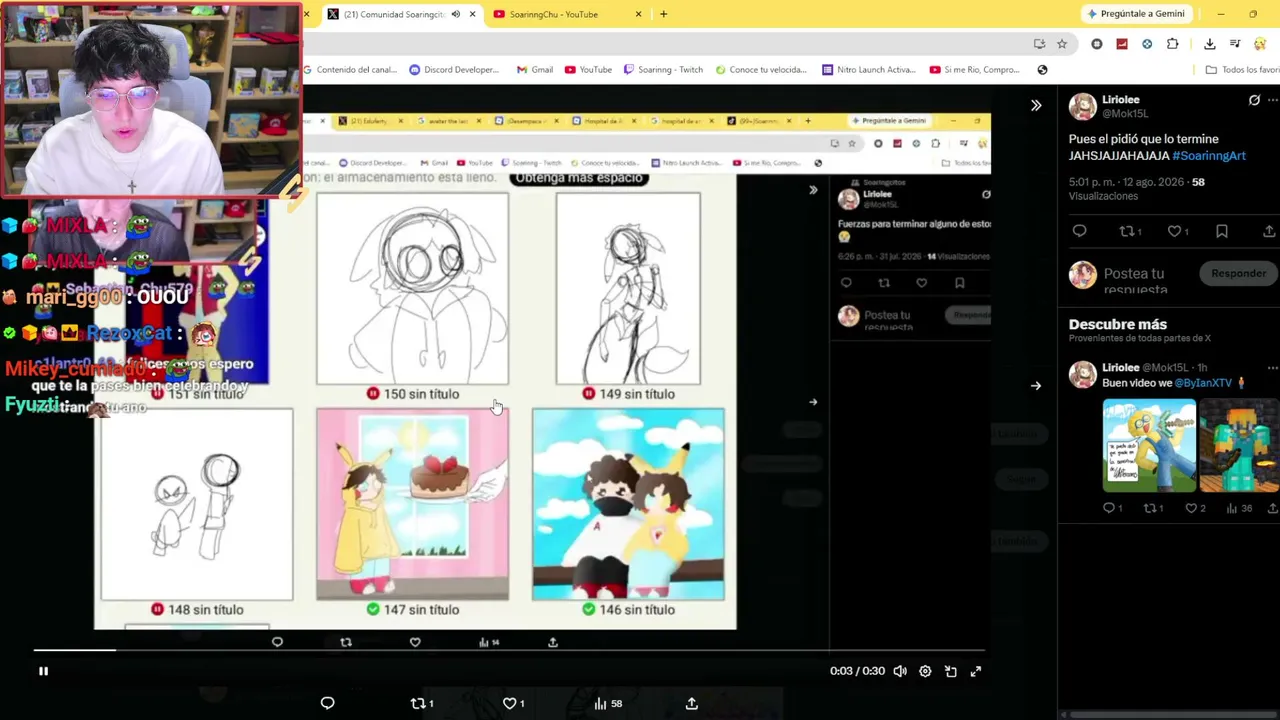This screenshot has height=720, width=1280.
Task: Seek along the video progress bar
Action: [x=509, y=650]
